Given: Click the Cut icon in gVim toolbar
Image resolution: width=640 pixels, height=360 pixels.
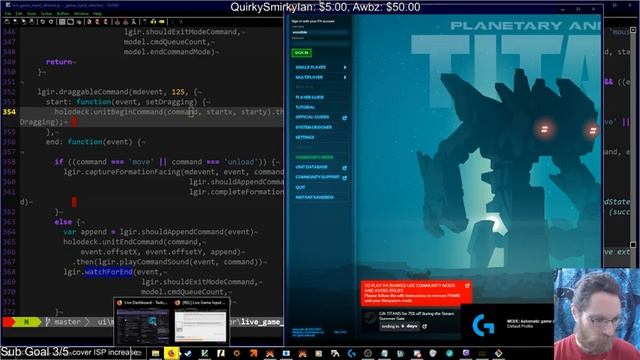Looking at the screenshot, I should tap(62, 22).
